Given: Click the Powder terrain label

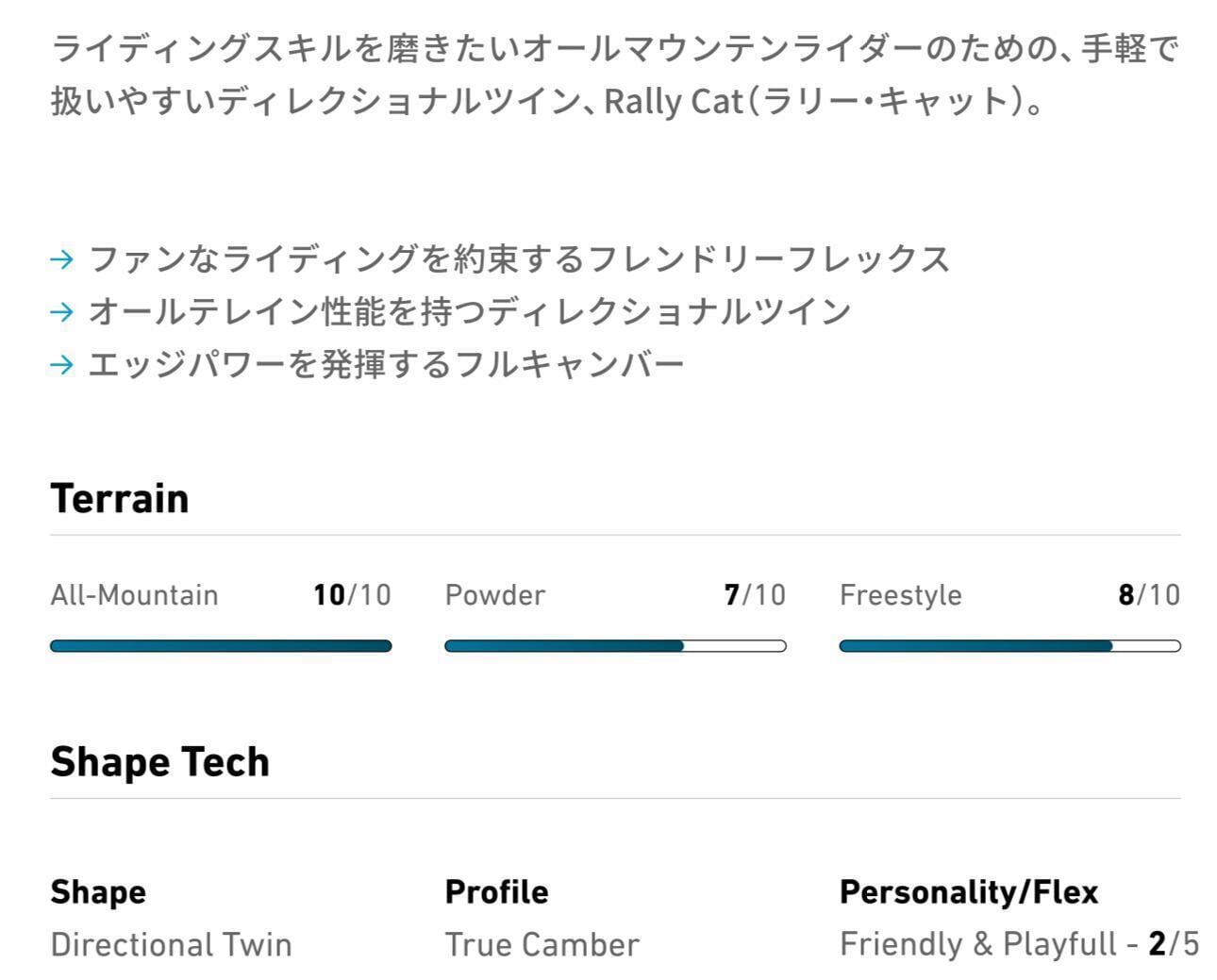Looking at the screenshot, I should pyautogui.click(x=494, y=595).
